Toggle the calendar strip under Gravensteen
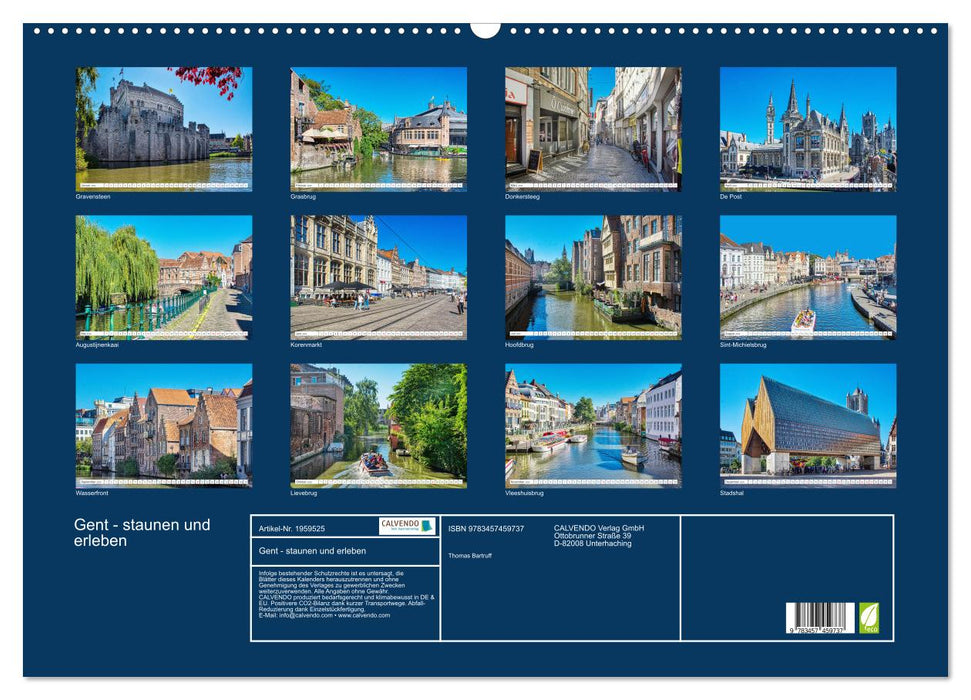Screen dimensions: 971x700 (x=161, y=185)
